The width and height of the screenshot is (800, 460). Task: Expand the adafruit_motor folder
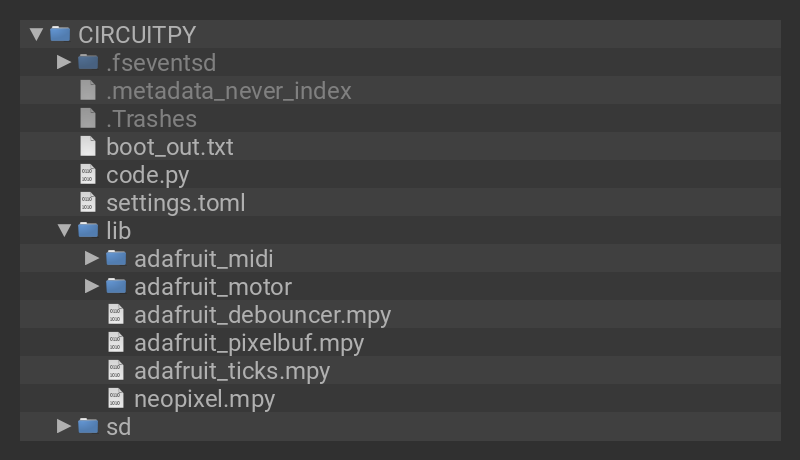[92, 286]
